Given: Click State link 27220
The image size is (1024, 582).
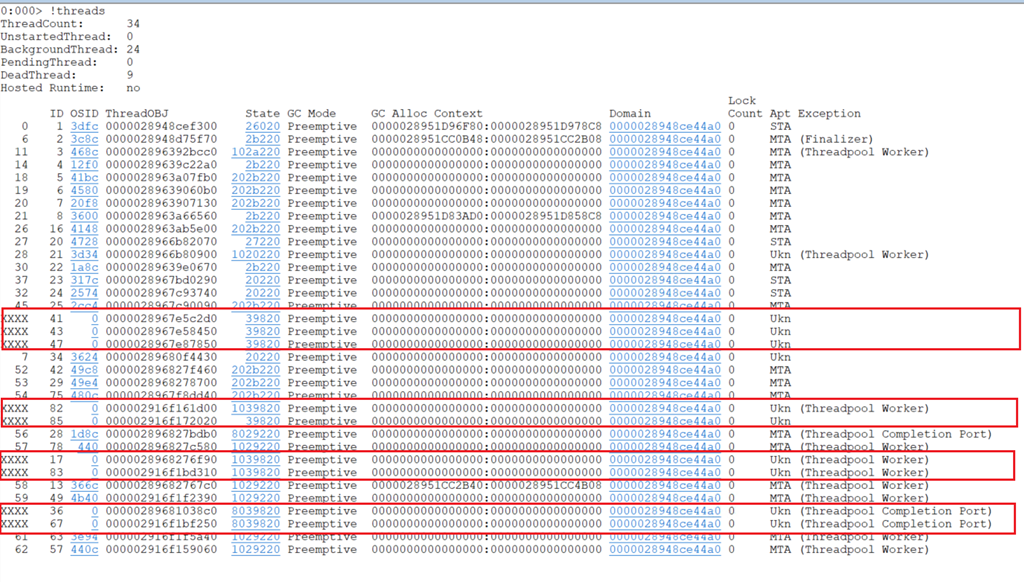Looking at the screenshot, I should (263, 242).
